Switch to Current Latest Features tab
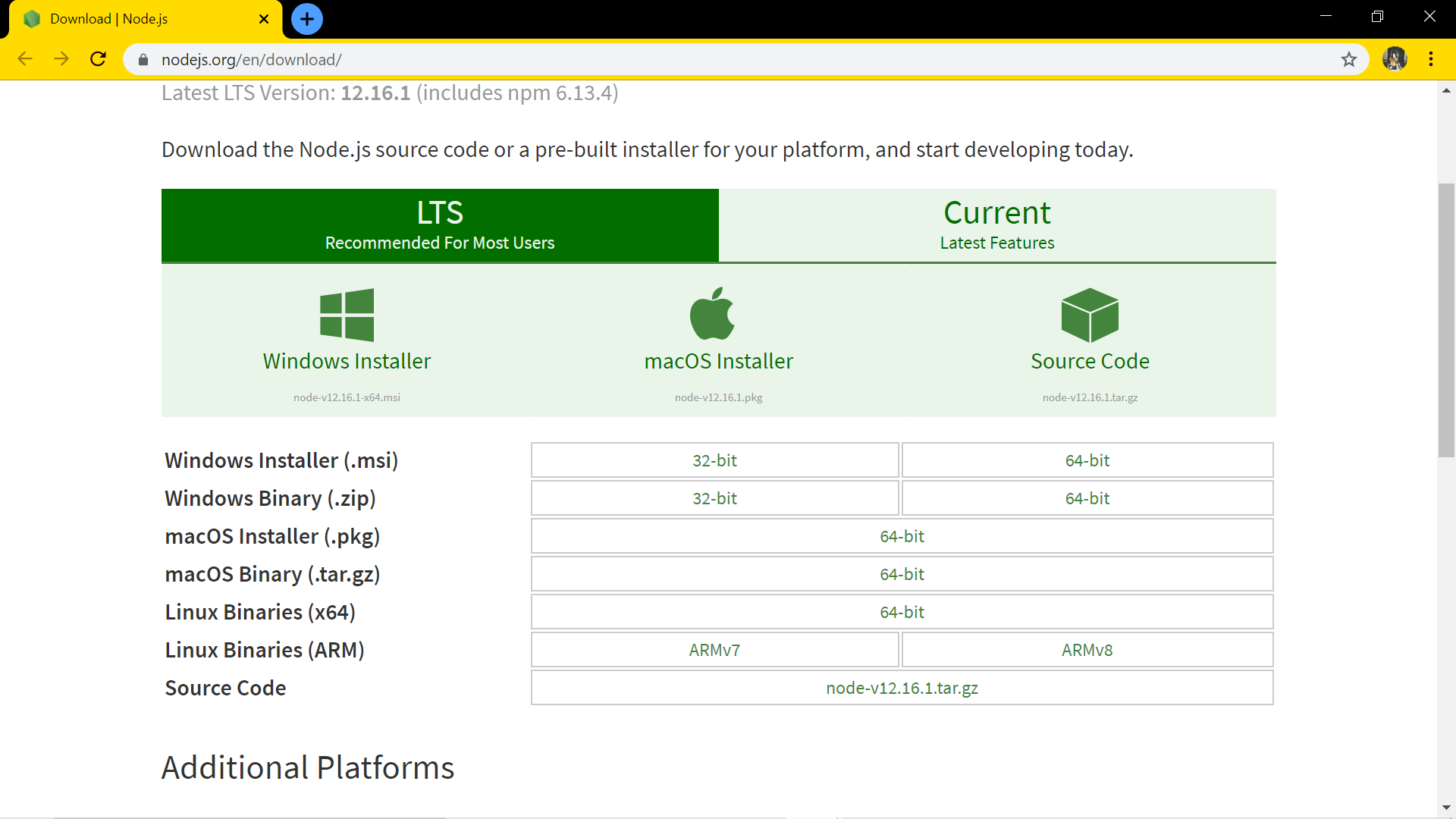Viewport: 1456px width, 819px height. coord(996,225)
